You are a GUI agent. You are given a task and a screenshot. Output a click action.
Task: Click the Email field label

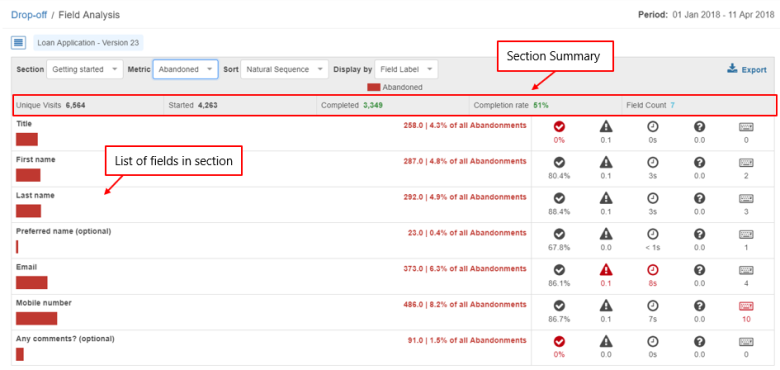[26, 267]
